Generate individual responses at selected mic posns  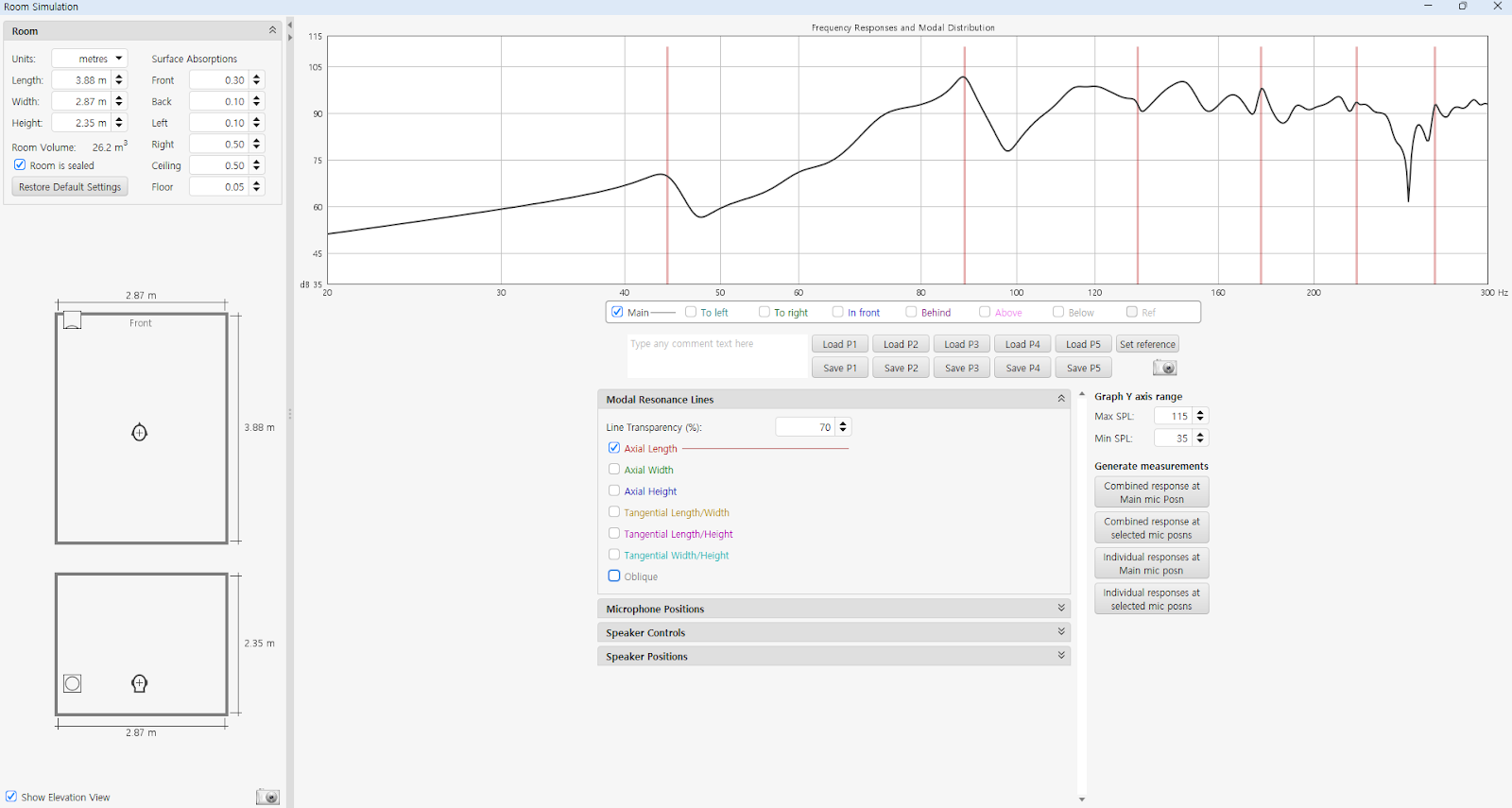point(1151,599)
